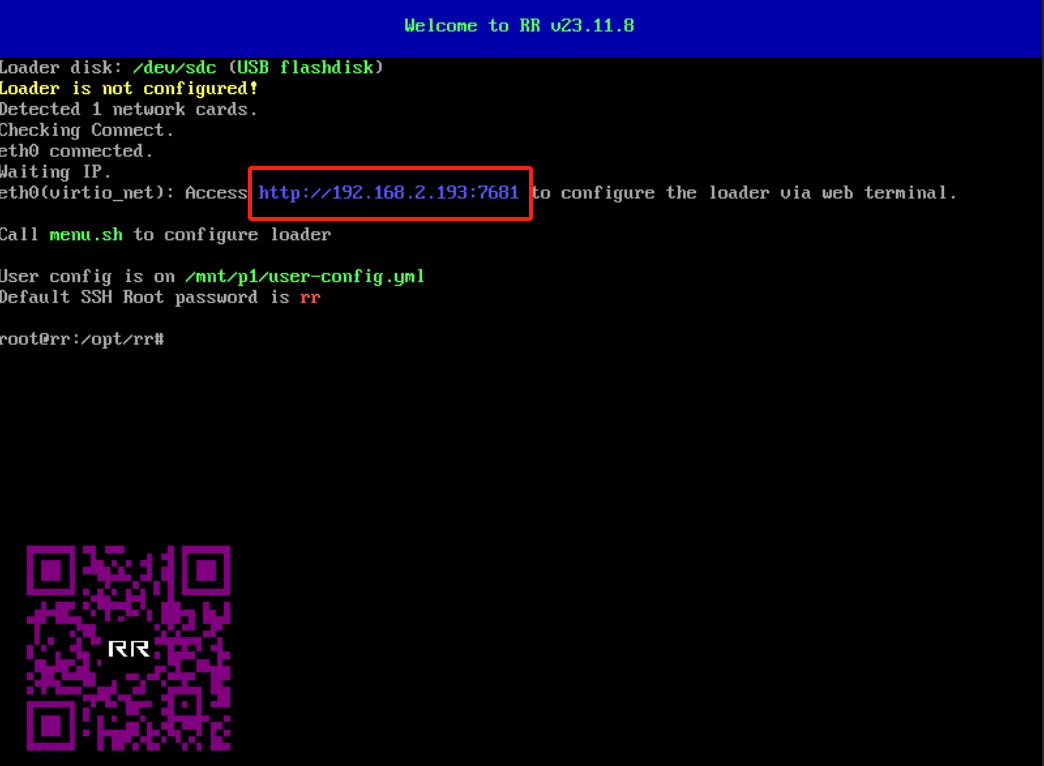Click the Welcome to RR v23.11.8 title

click(519, 26)
